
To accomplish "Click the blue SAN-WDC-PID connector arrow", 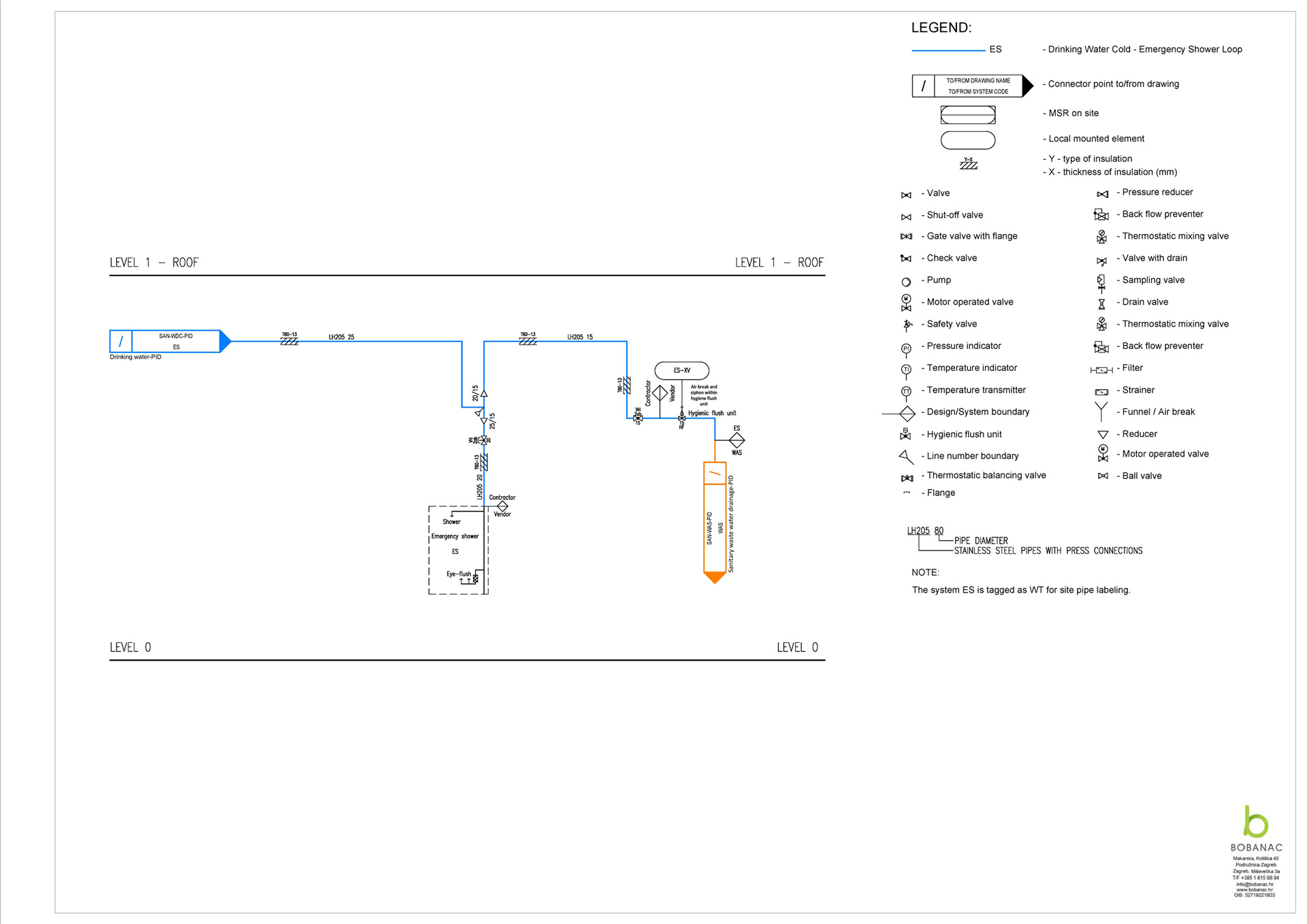I will [x=170, y=342].
